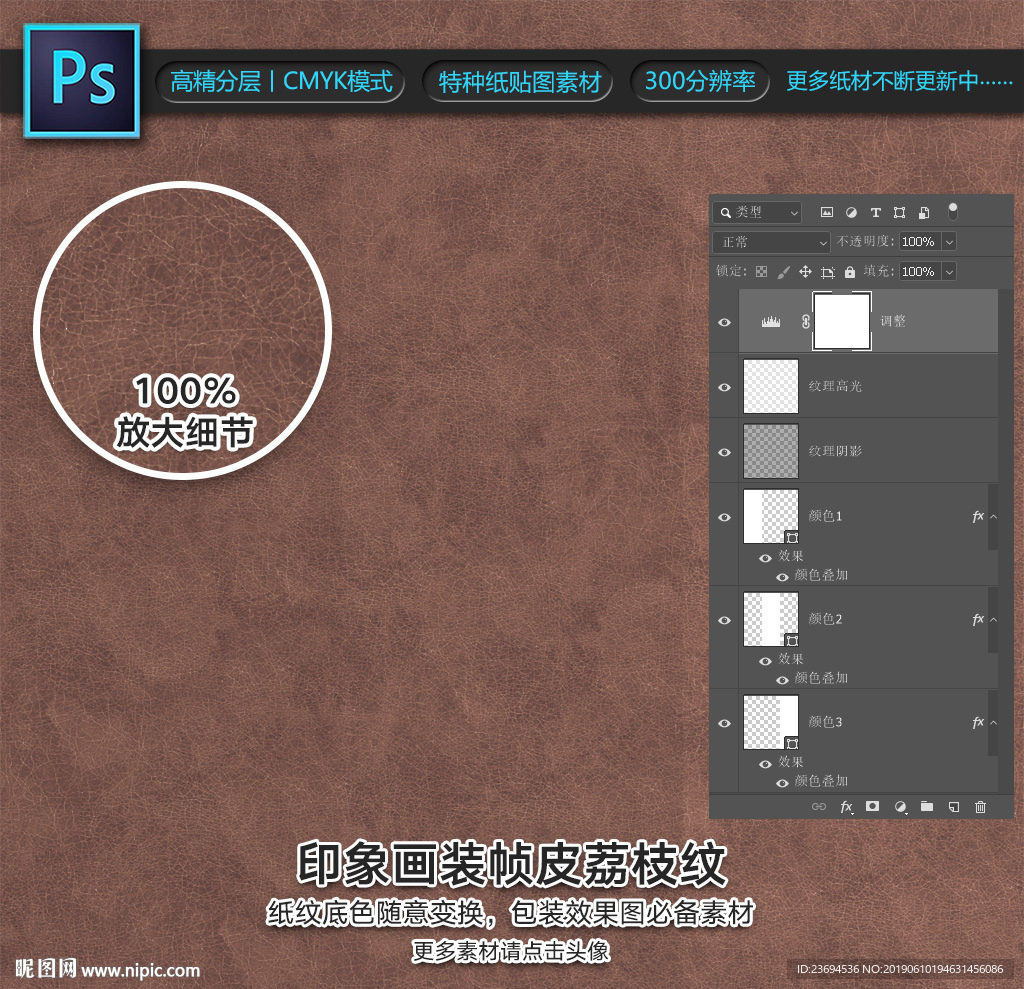This screenshot has width=1024, height=989.
Task: Click lock transparent pixels icon
Action: [761, 272]
